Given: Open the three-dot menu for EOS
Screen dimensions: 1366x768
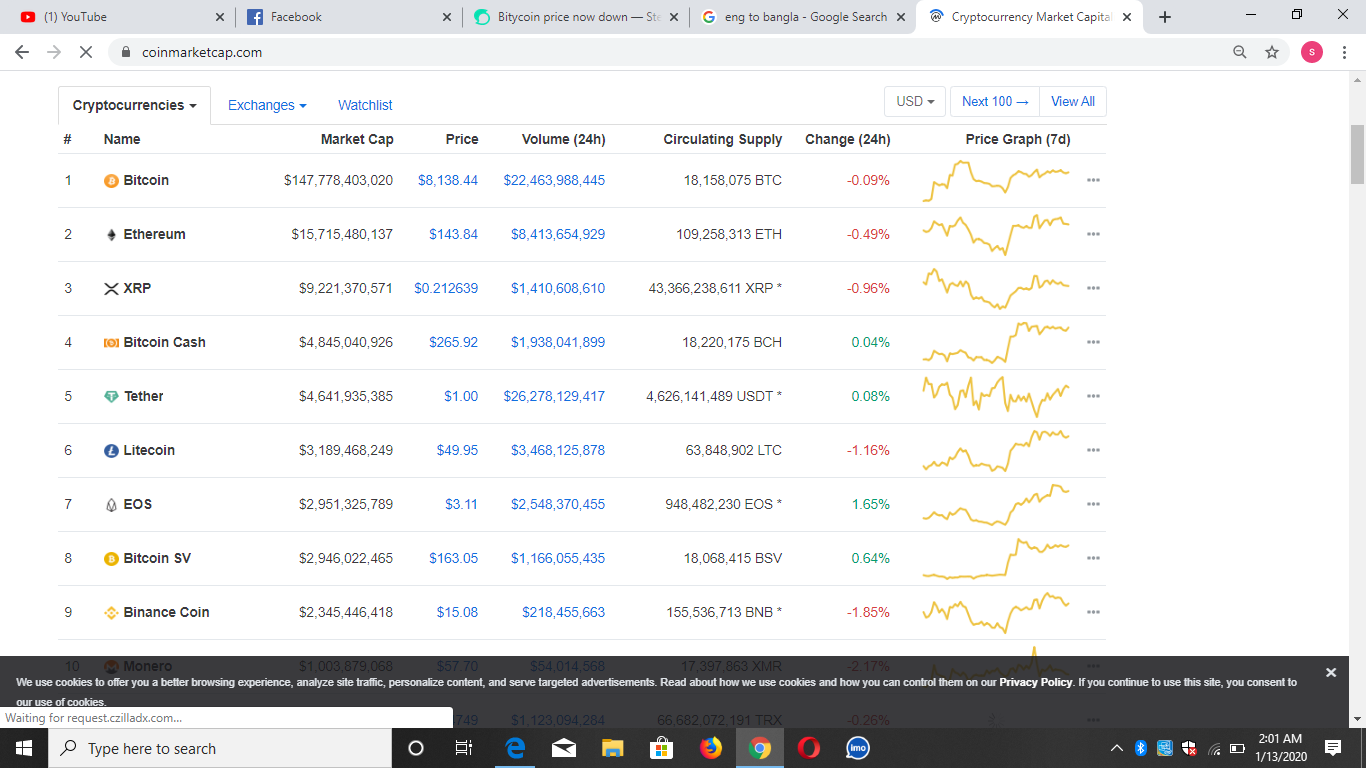Looking at the screenshot, I should (1093, 504).
